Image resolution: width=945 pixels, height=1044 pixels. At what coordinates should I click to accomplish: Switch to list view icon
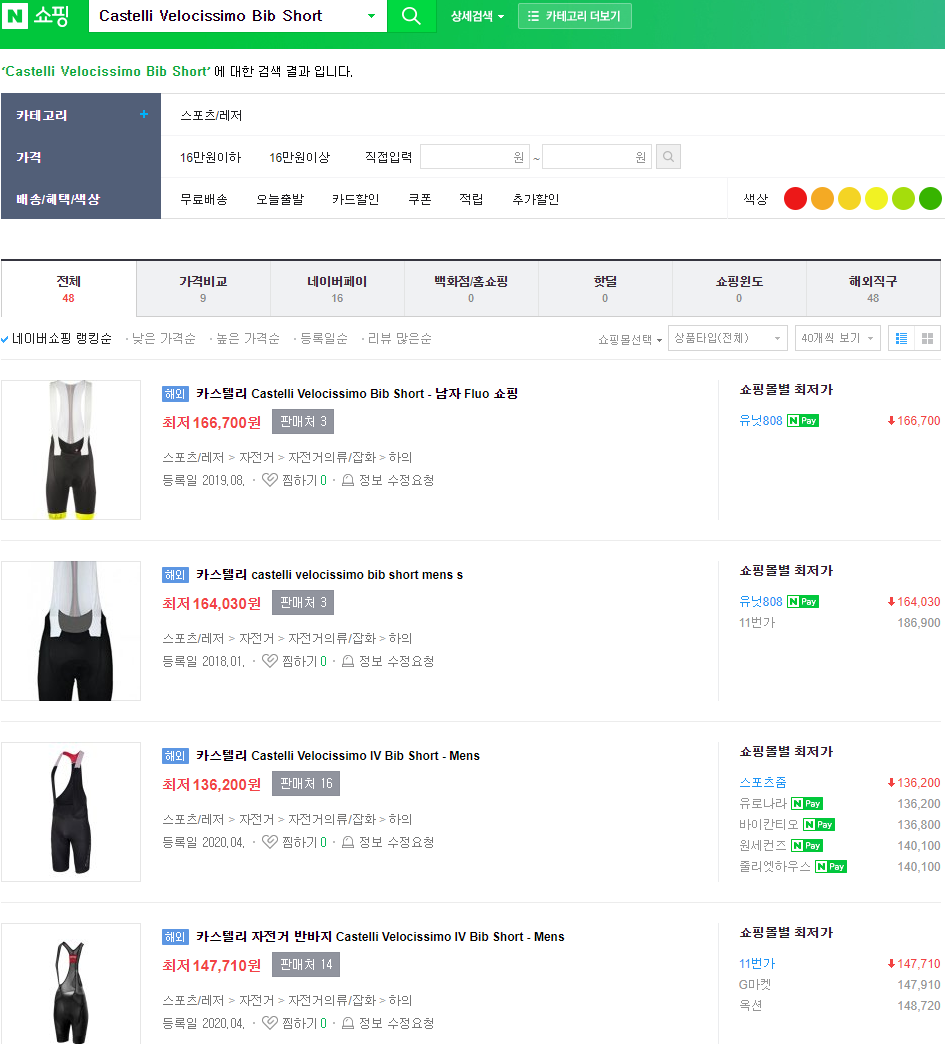click(x=902, y=338)
